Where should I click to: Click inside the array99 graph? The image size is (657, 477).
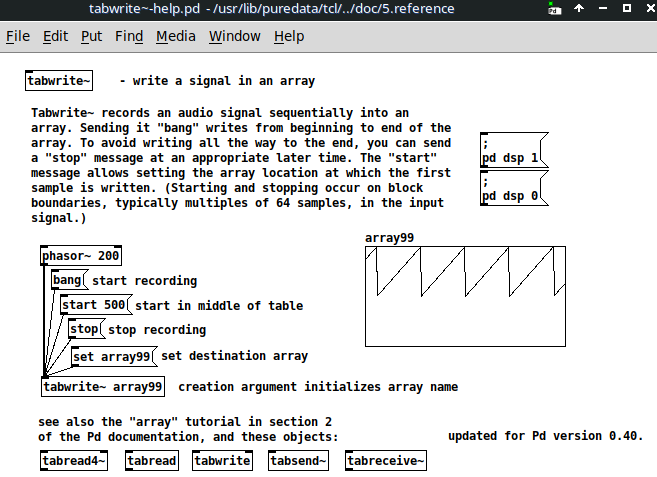coord(466,296)
